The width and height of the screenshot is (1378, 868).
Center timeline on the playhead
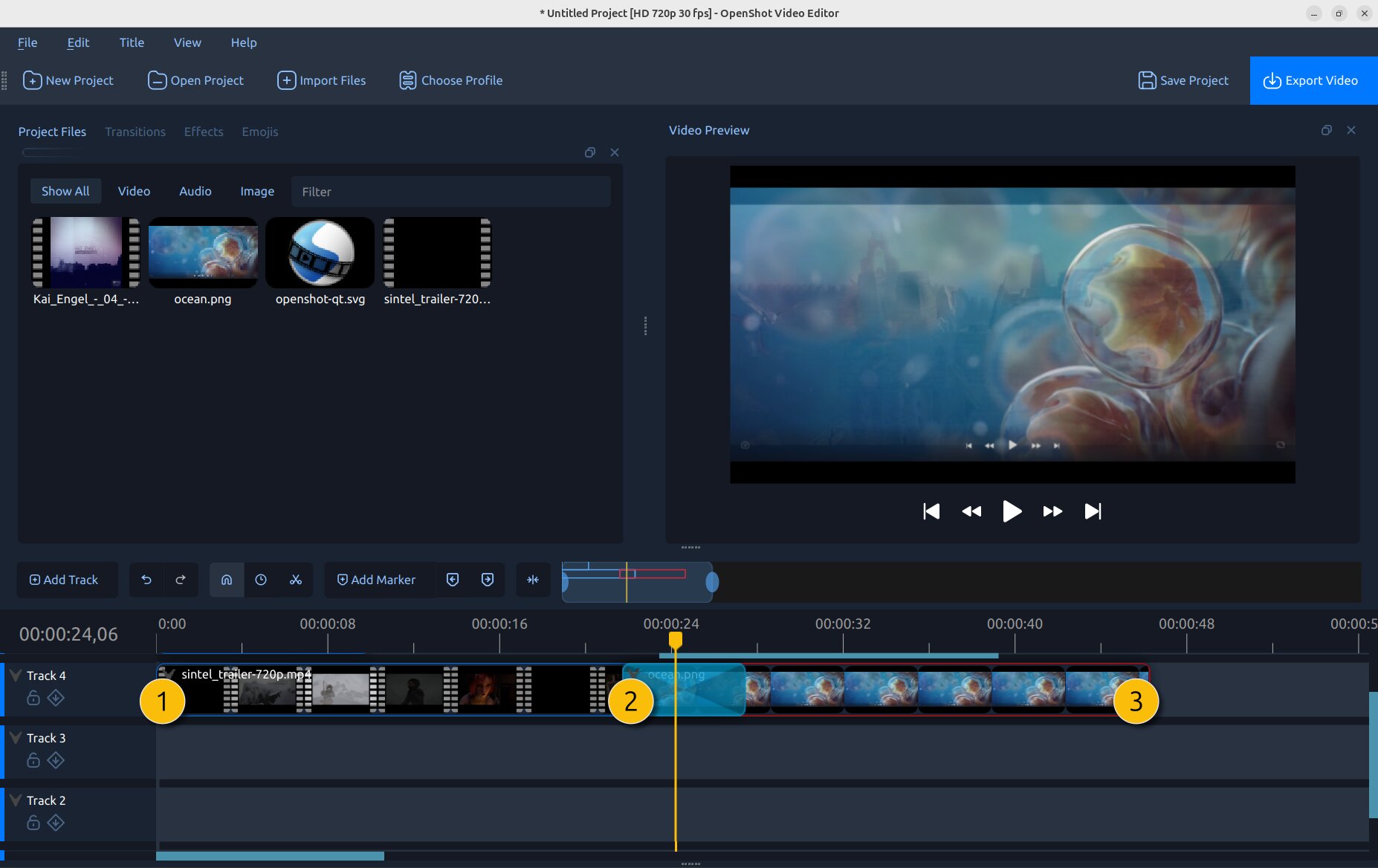point(534,580)
